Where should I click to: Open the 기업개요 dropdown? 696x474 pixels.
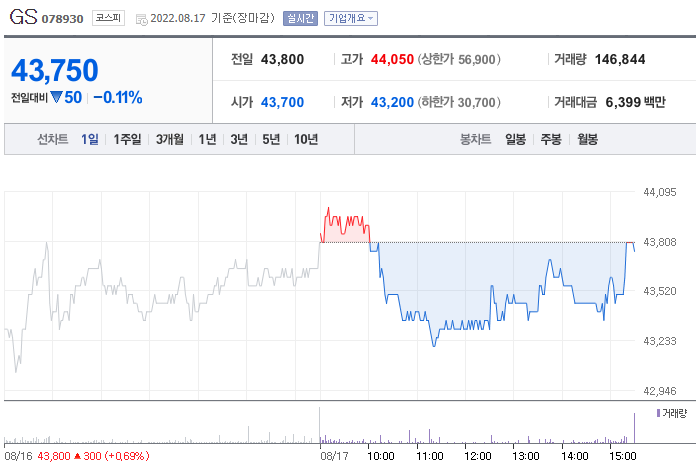[x=351, y=18]
